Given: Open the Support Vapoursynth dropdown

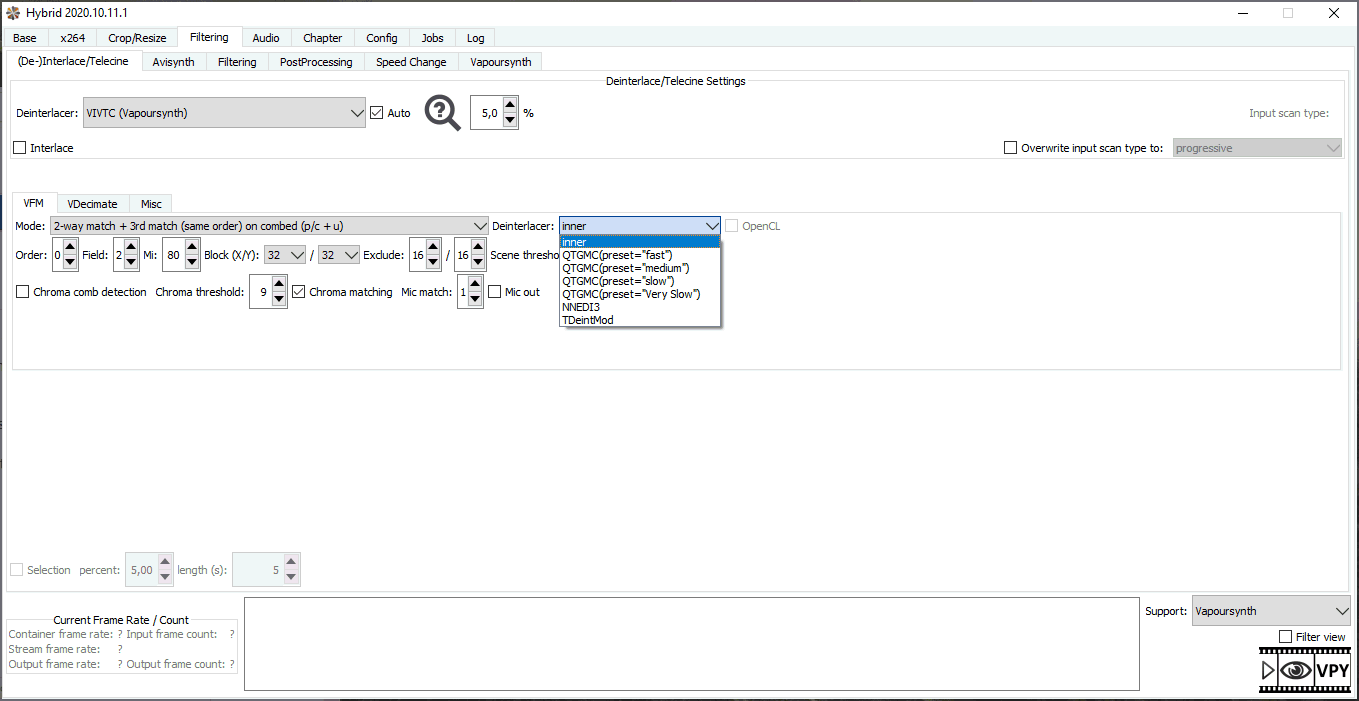Looking at the screenshot, I should (1270, 611).
